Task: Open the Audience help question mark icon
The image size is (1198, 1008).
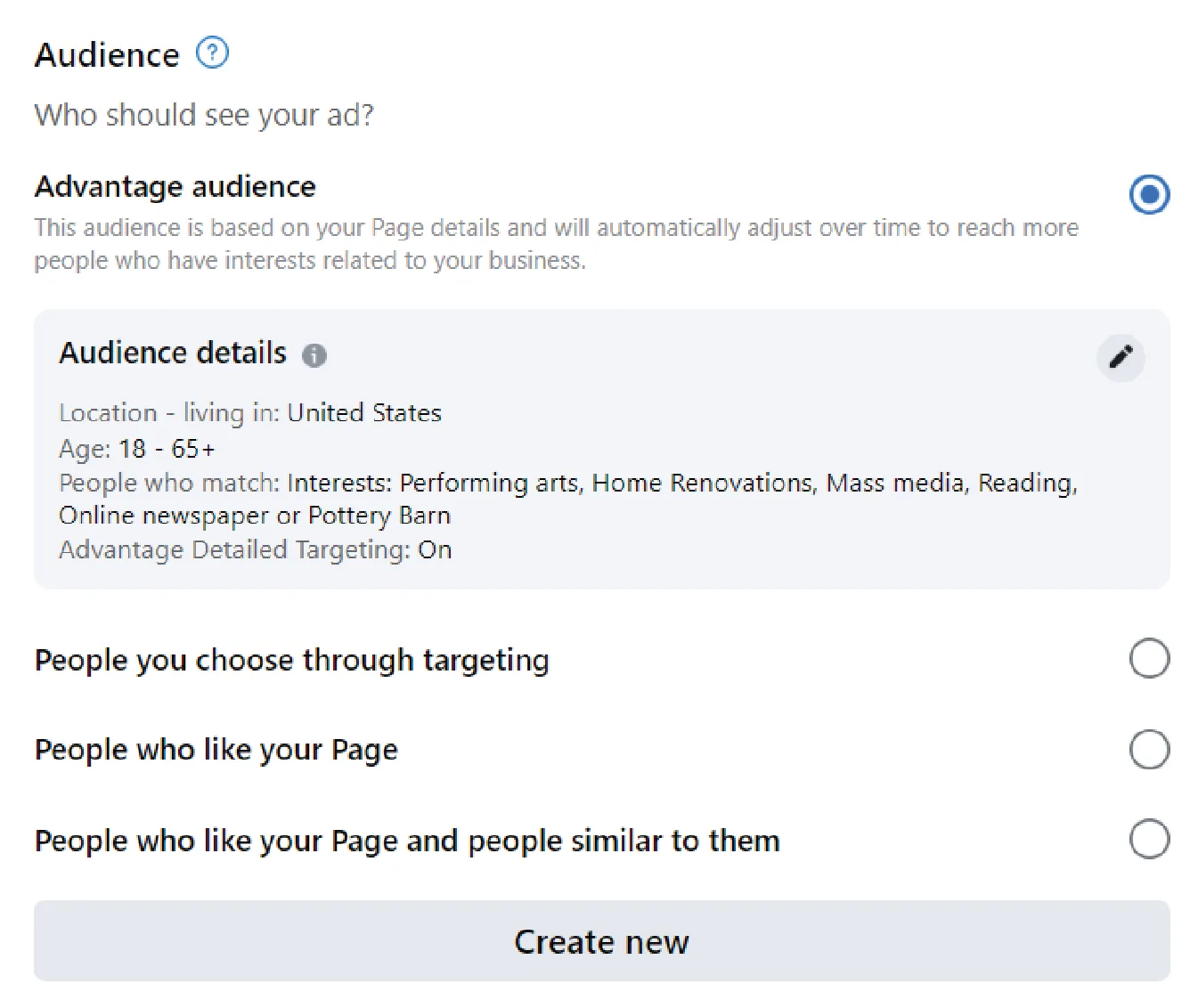Action: tap(212, 53)
